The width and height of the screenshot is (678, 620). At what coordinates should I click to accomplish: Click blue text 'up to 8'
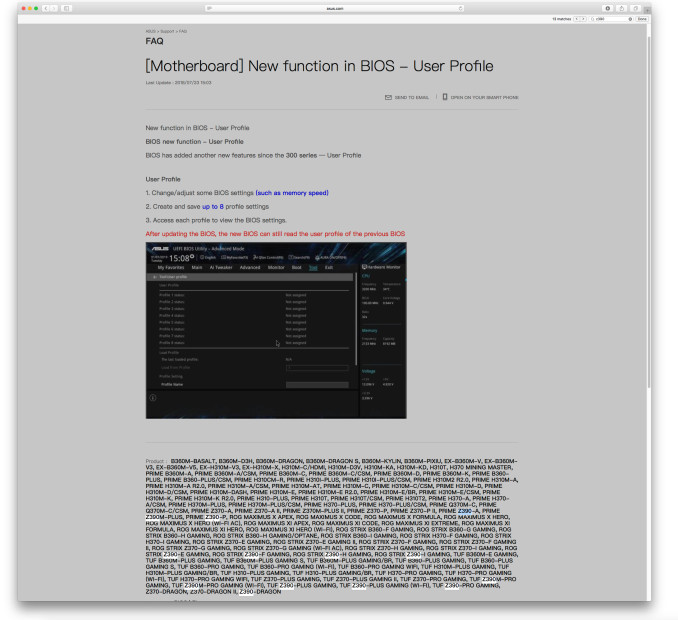point(213,207)
